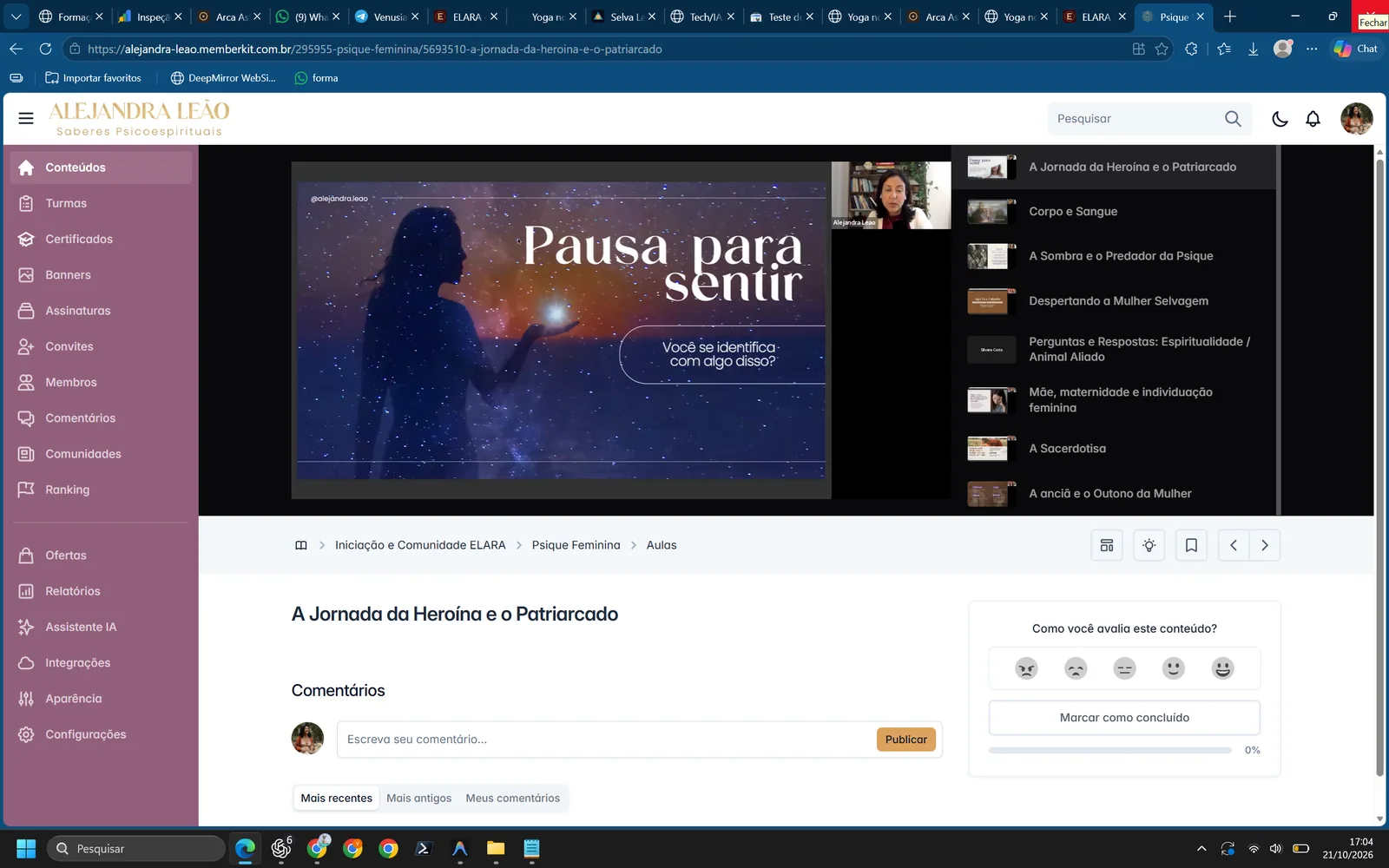Click the comment input field
Image resolution: width=1389 pixels, height=868 pixels.
(x=606, y=740)
